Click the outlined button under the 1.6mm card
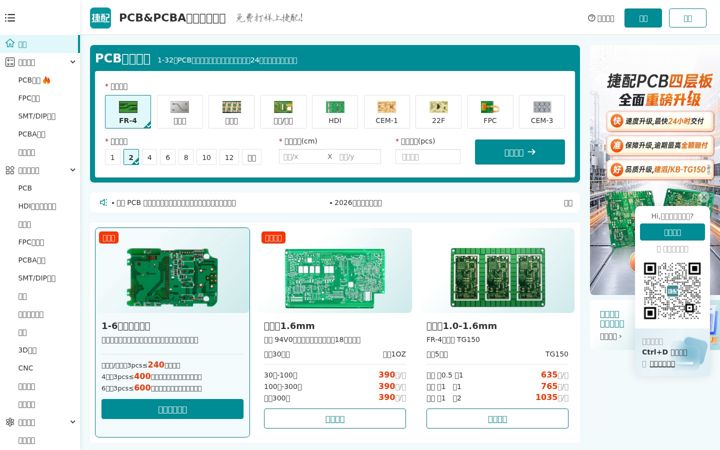 pos(335,419)
